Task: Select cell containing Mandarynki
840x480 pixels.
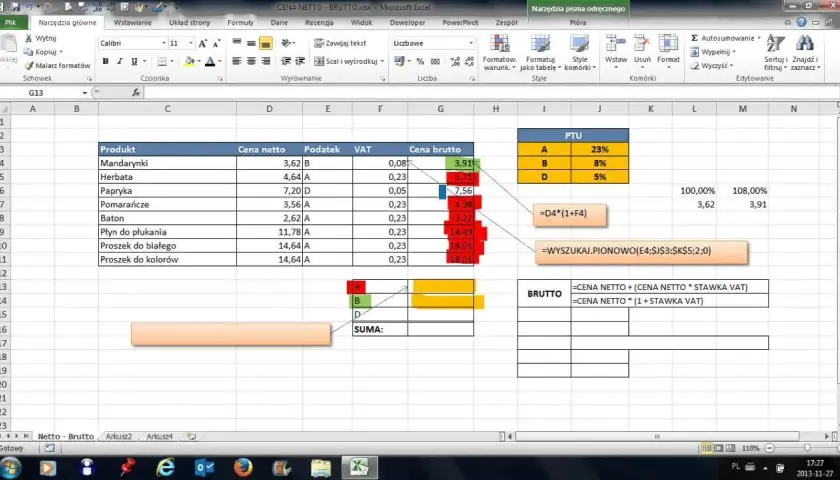Action: pyautogui.click(x=167, y=163)
